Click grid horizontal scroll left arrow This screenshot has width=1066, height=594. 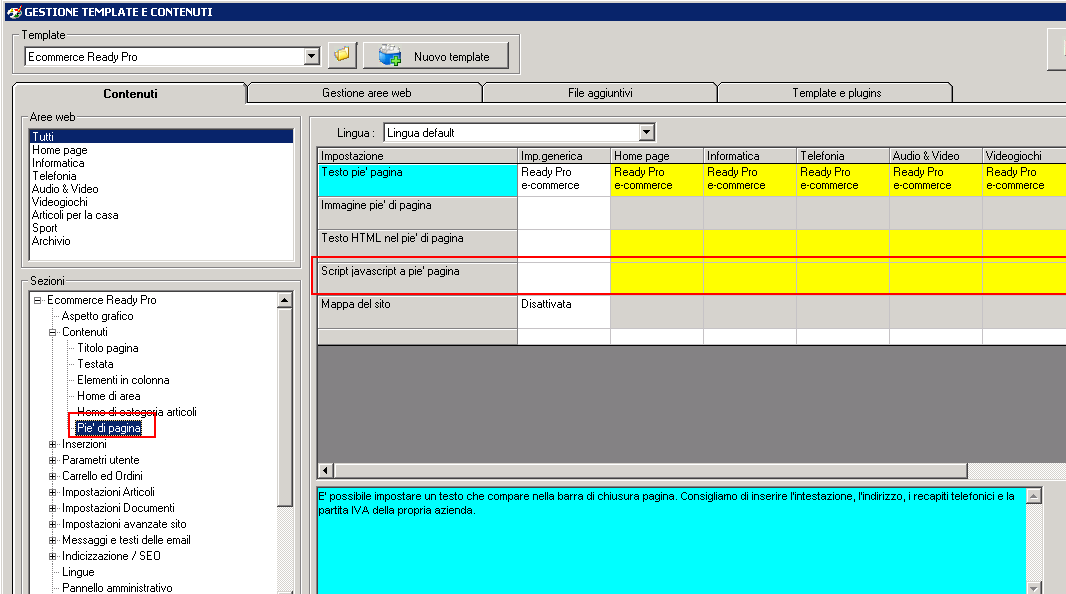pyautogui.click(x=325, y=470)
